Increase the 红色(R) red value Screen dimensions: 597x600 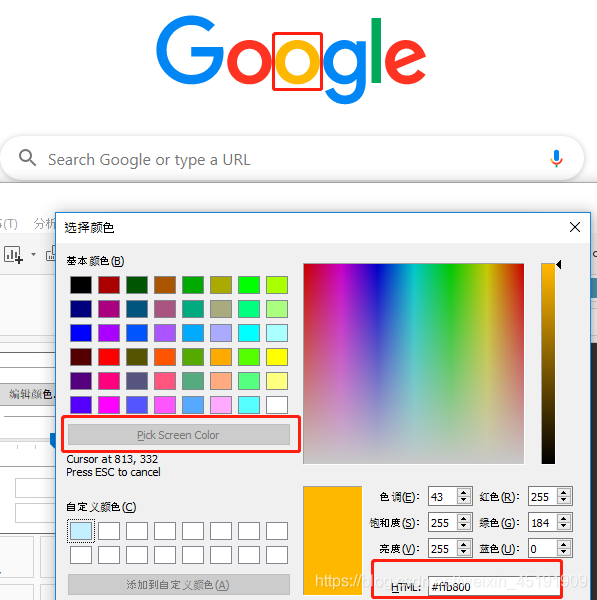pyautogui.click(x=563, y=493)
